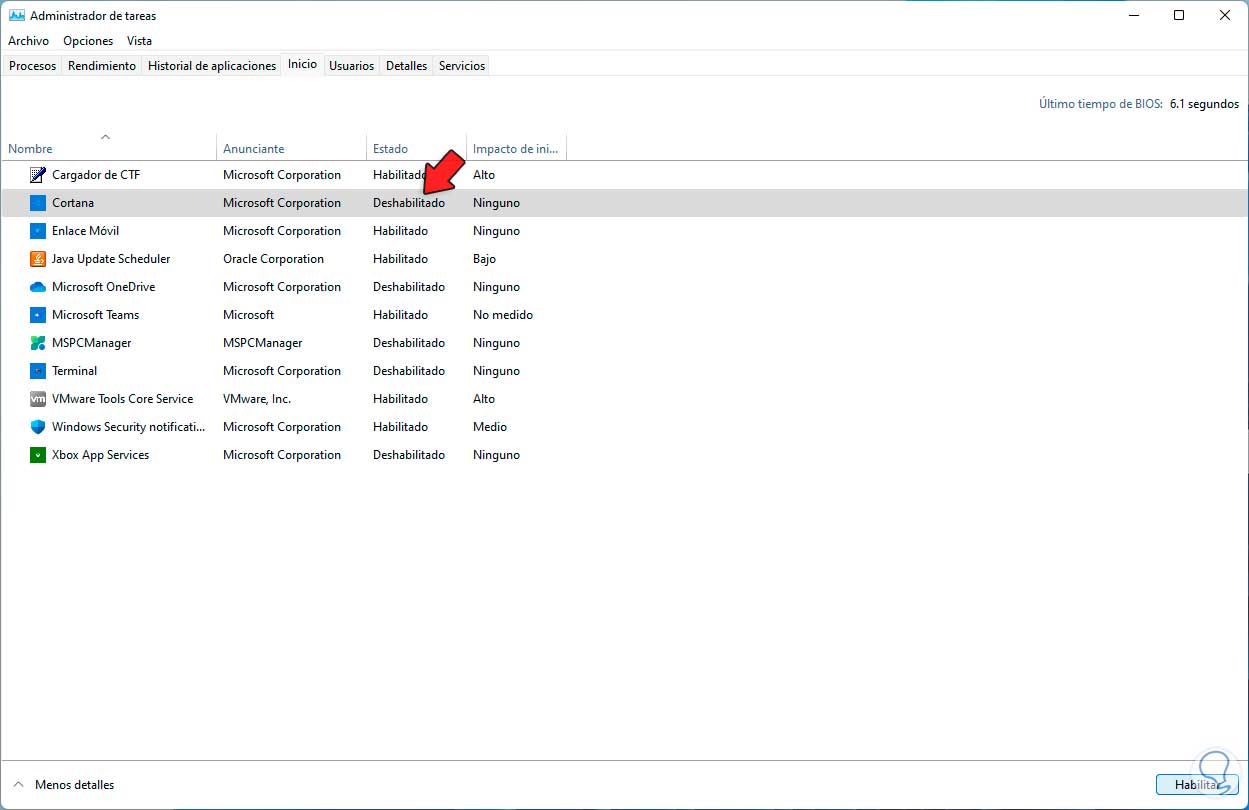Select the Xbox App Services name
Viewport: 1249px width, 810px height.
click(100, 455)
